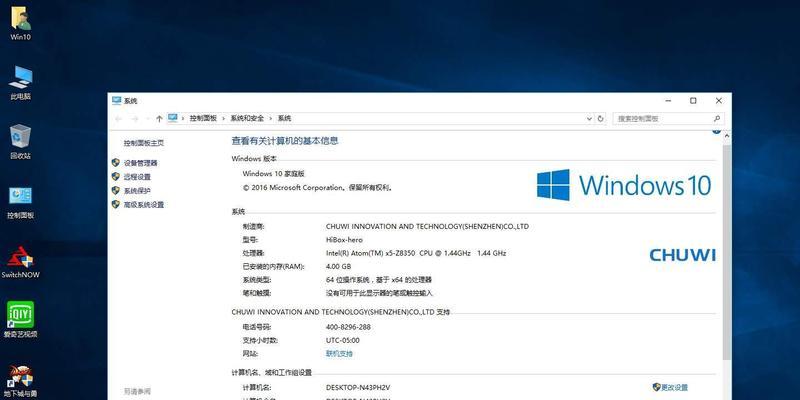Select the text Windows 10 家庭版

coord(273,174)
